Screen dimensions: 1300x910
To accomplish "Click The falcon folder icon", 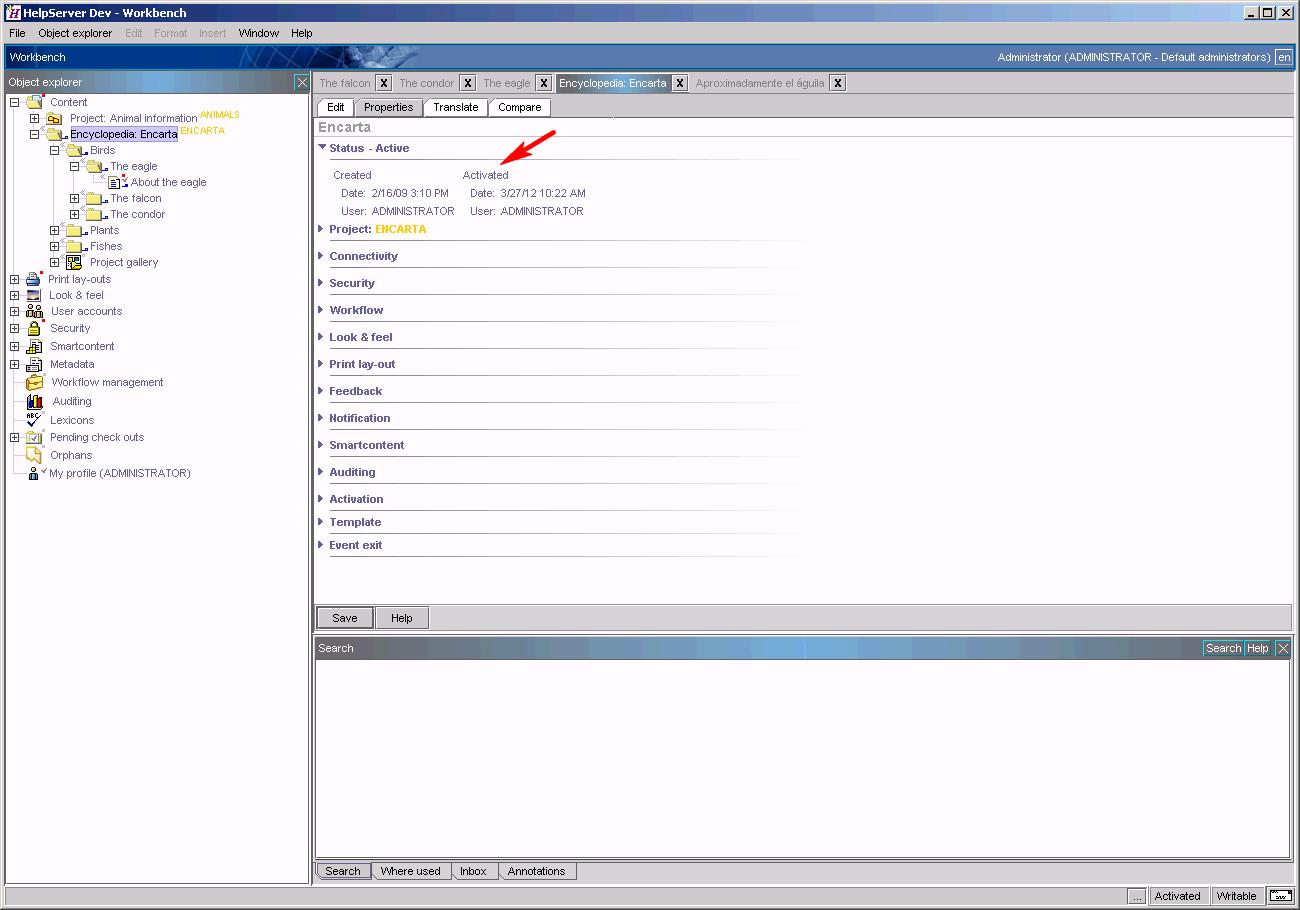I will point(95,198).
